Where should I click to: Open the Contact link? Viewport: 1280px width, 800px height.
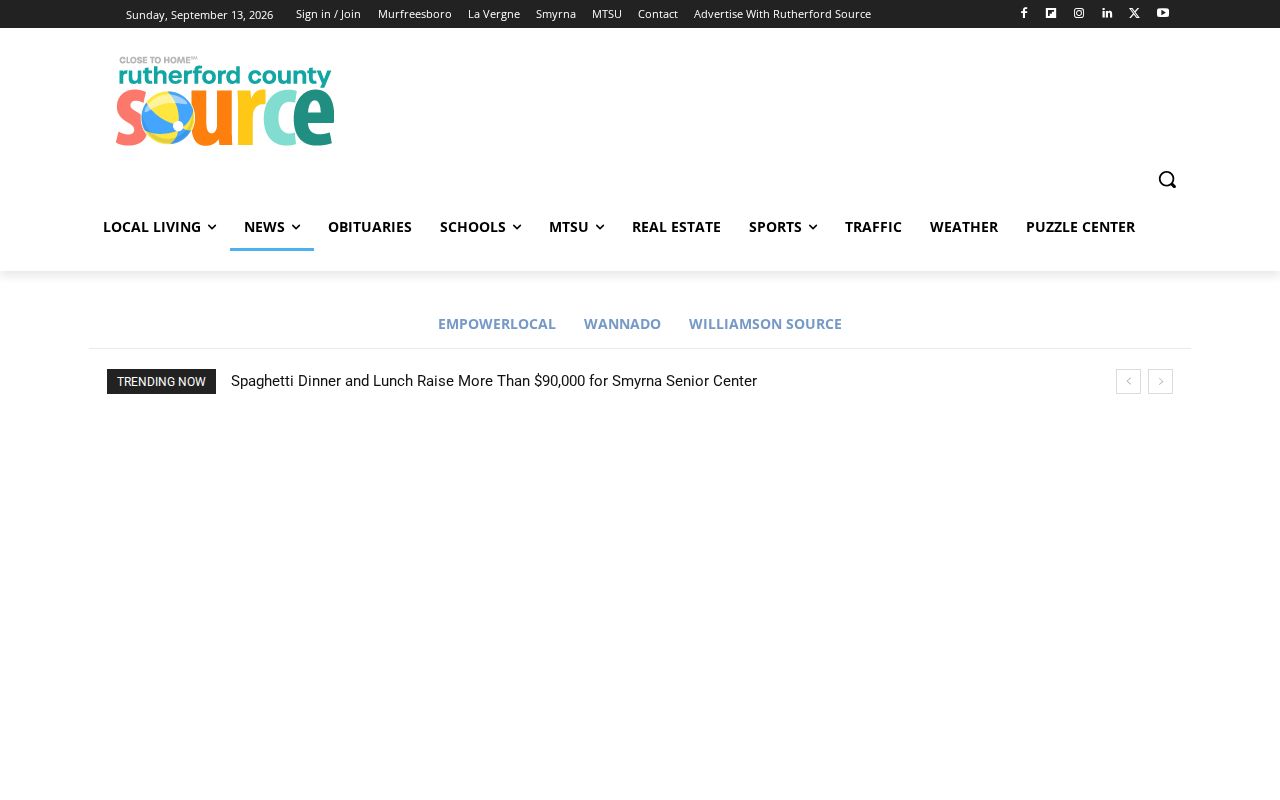pos(658,14)
